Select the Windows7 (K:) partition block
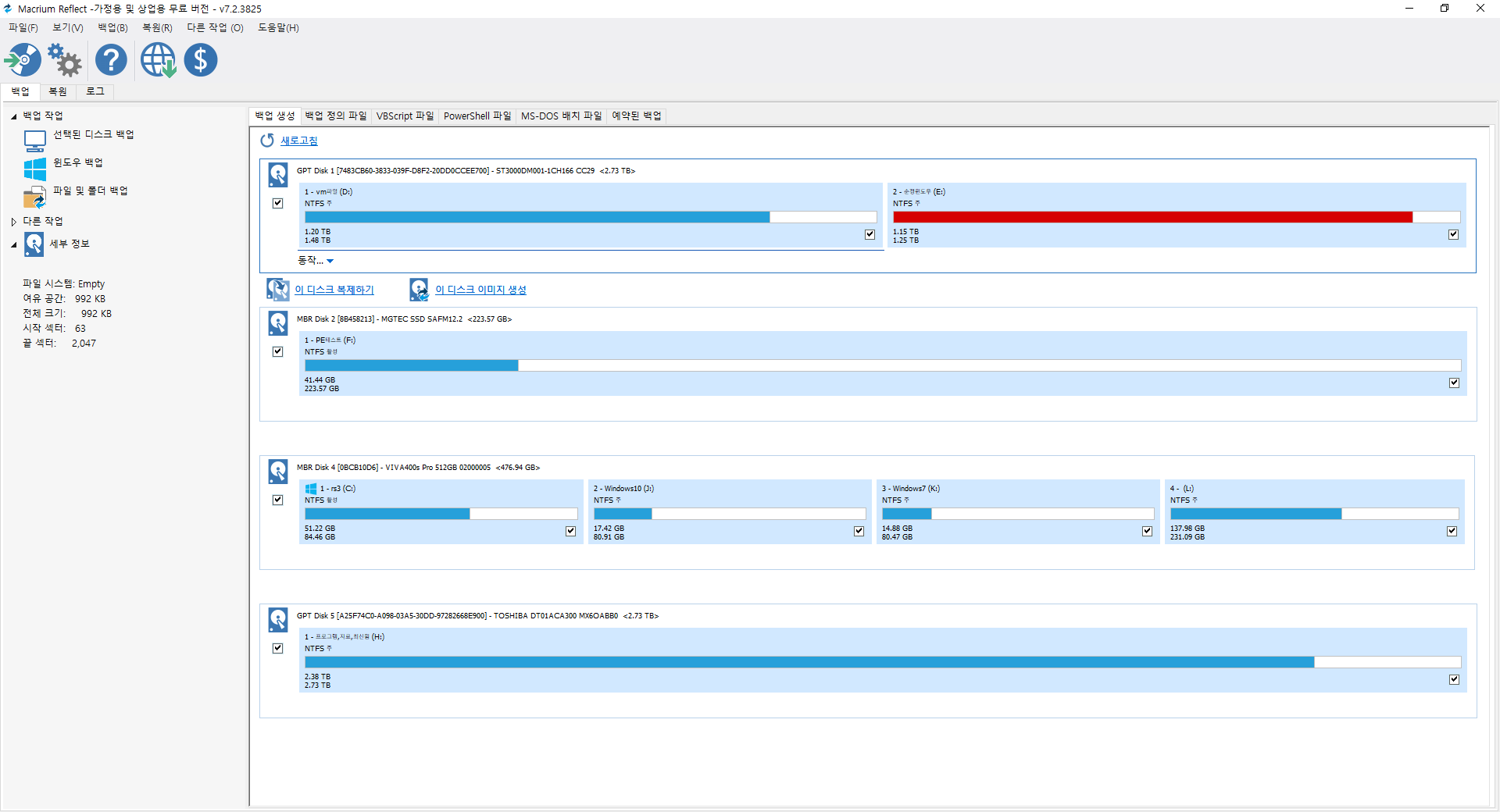The width and height of the screenshot is (1500, 812). (1018, 512)
